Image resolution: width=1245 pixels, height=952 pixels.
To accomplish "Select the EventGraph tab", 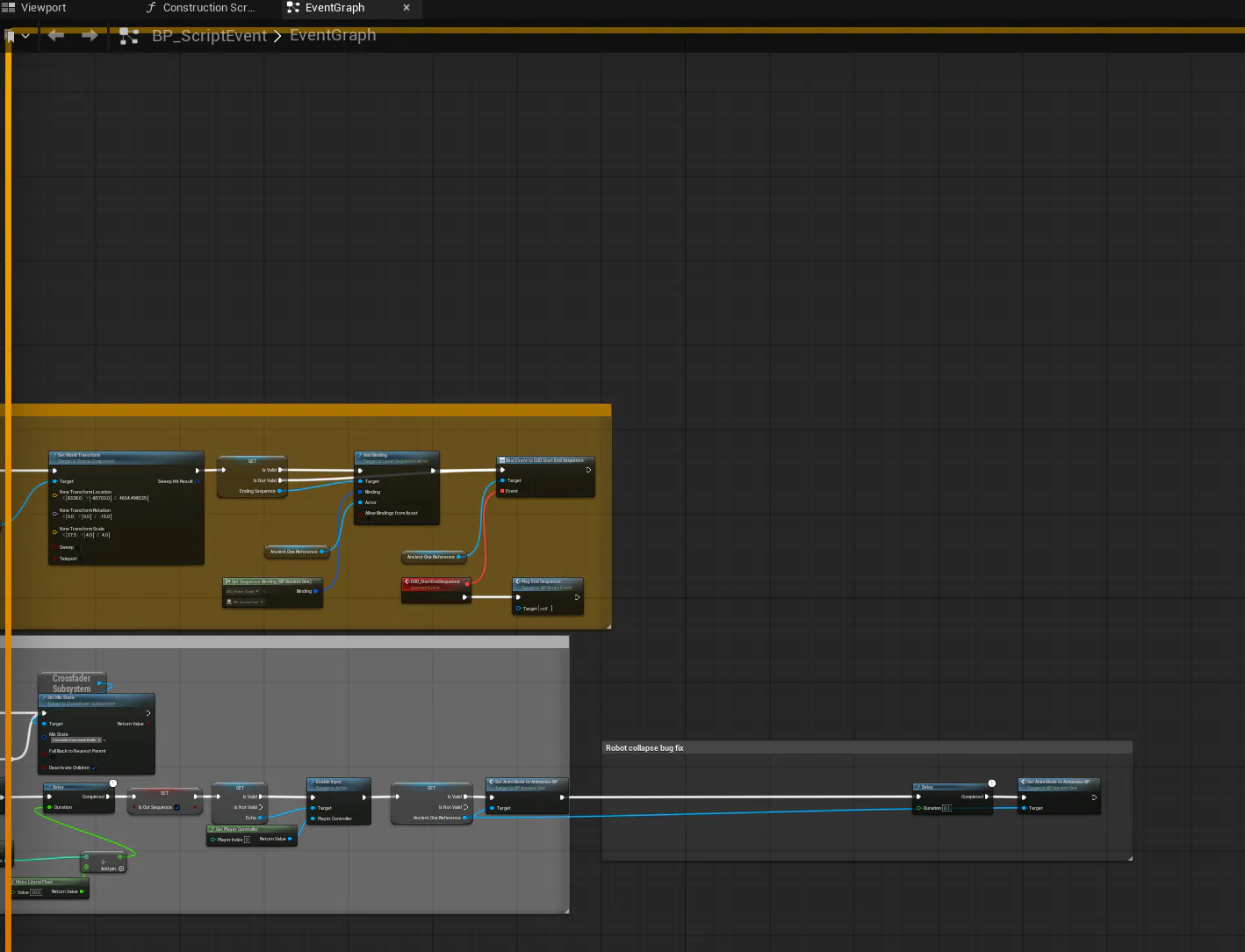I will [x=335, y=8].
